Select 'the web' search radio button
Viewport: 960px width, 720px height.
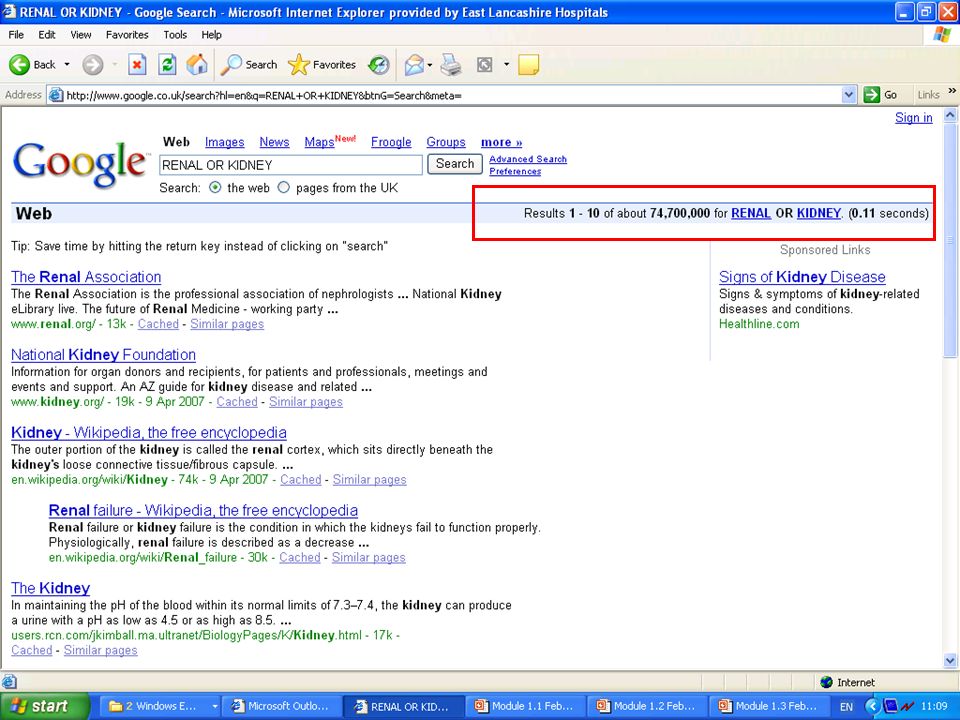(215, 187)
